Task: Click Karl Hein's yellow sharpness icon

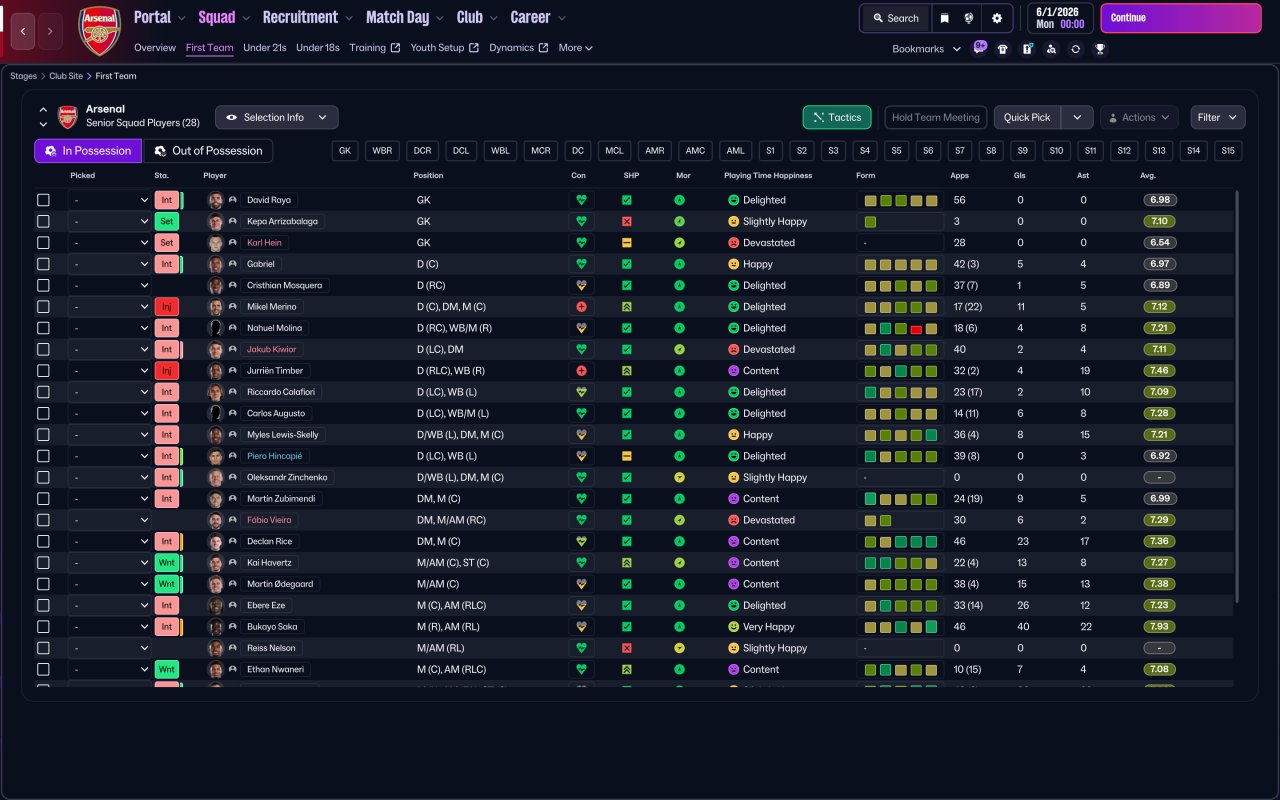Action: (x=627, y=243)
